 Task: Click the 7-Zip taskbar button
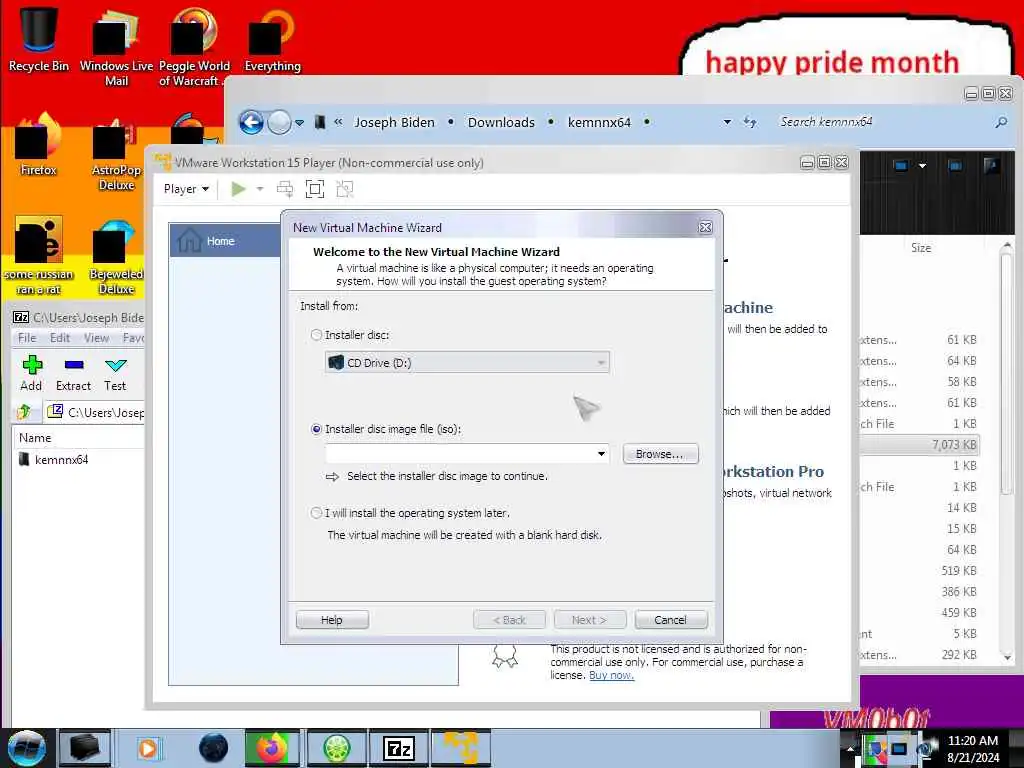pos(398,748)
